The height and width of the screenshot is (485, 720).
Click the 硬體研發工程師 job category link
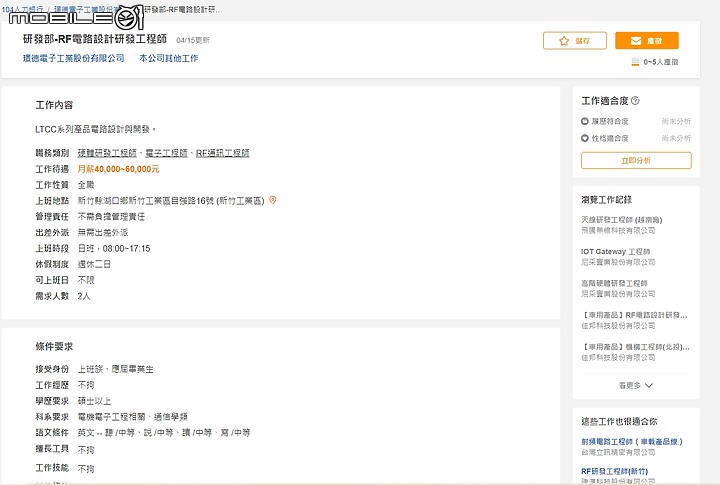tap(107, 153)
